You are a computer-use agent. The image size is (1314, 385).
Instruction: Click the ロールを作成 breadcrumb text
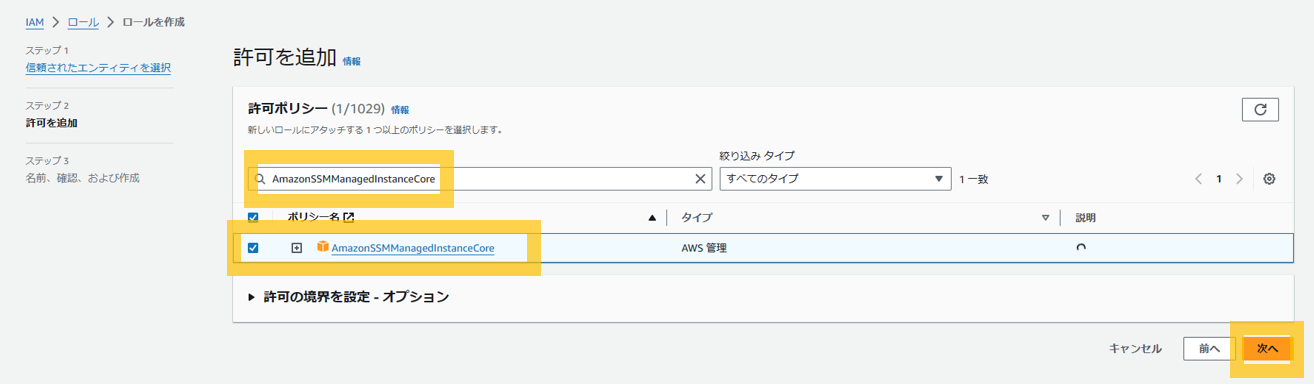click(x=153, y=21)
